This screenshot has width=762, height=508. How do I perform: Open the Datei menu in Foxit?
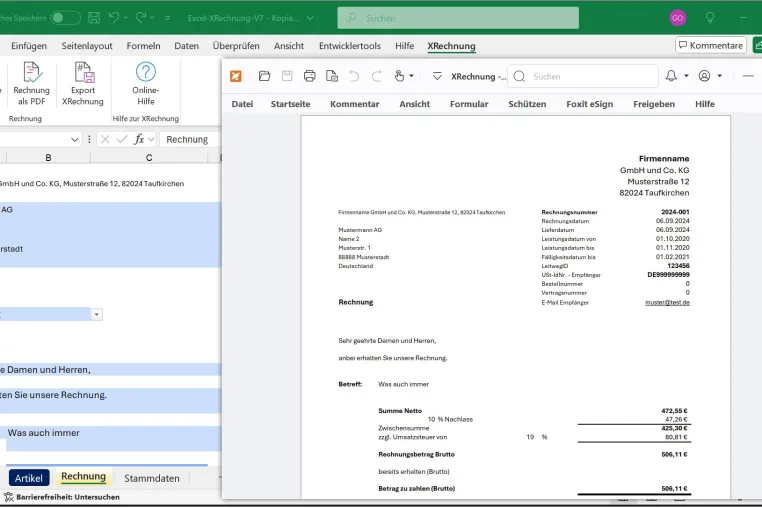pyautogui.click(x=242, y=104)
